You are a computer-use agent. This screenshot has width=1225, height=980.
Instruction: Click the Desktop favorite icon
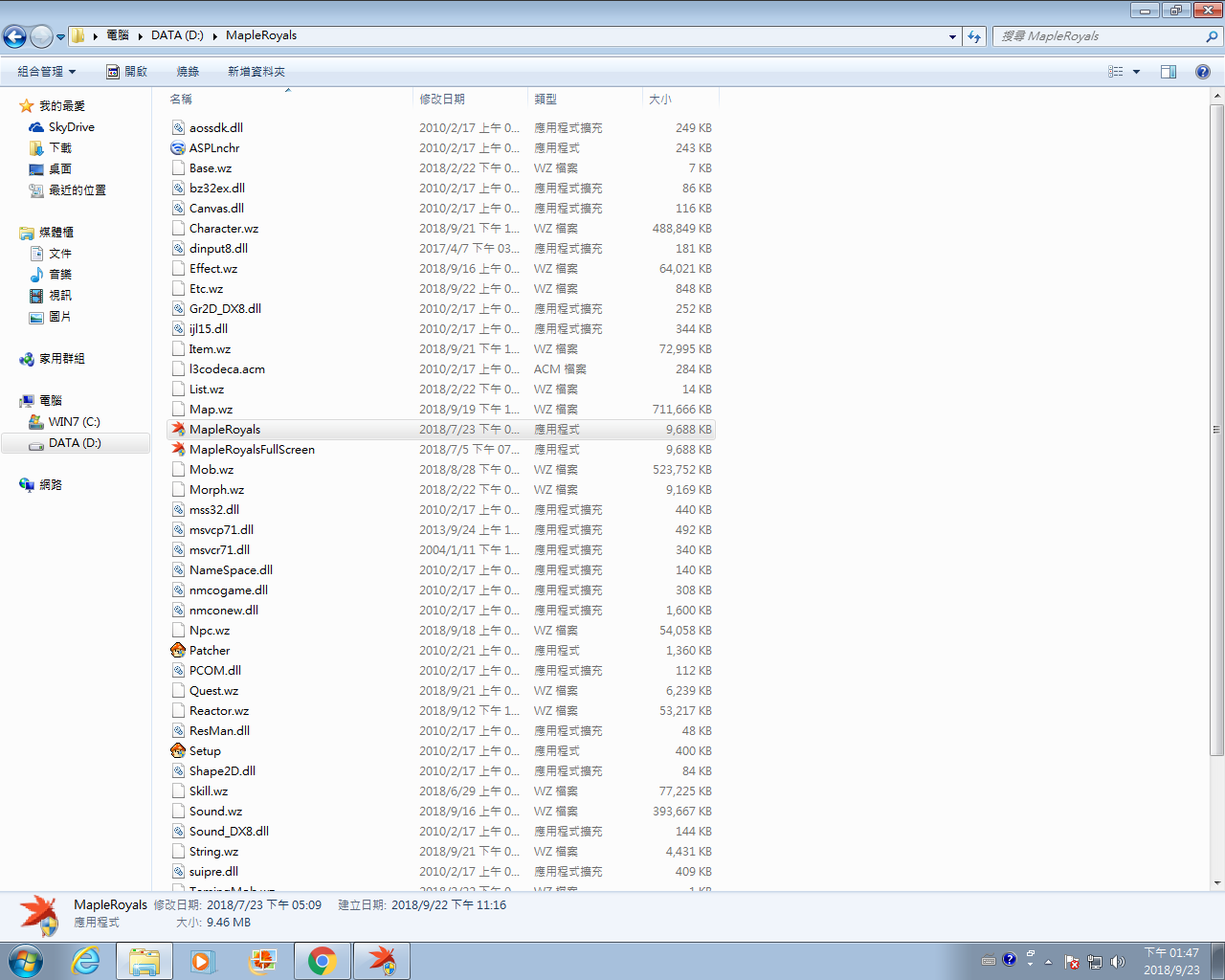36,168
